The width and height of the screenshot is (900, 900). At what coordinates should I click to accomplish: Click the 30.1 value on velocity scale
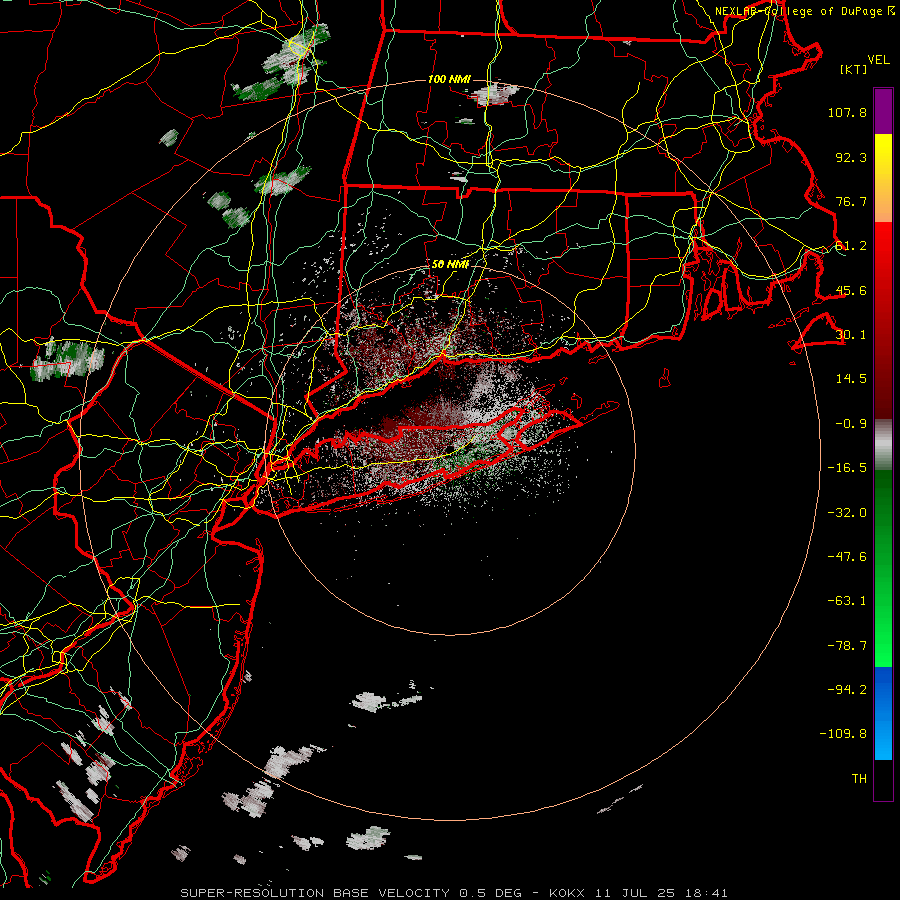pos(851,335)
